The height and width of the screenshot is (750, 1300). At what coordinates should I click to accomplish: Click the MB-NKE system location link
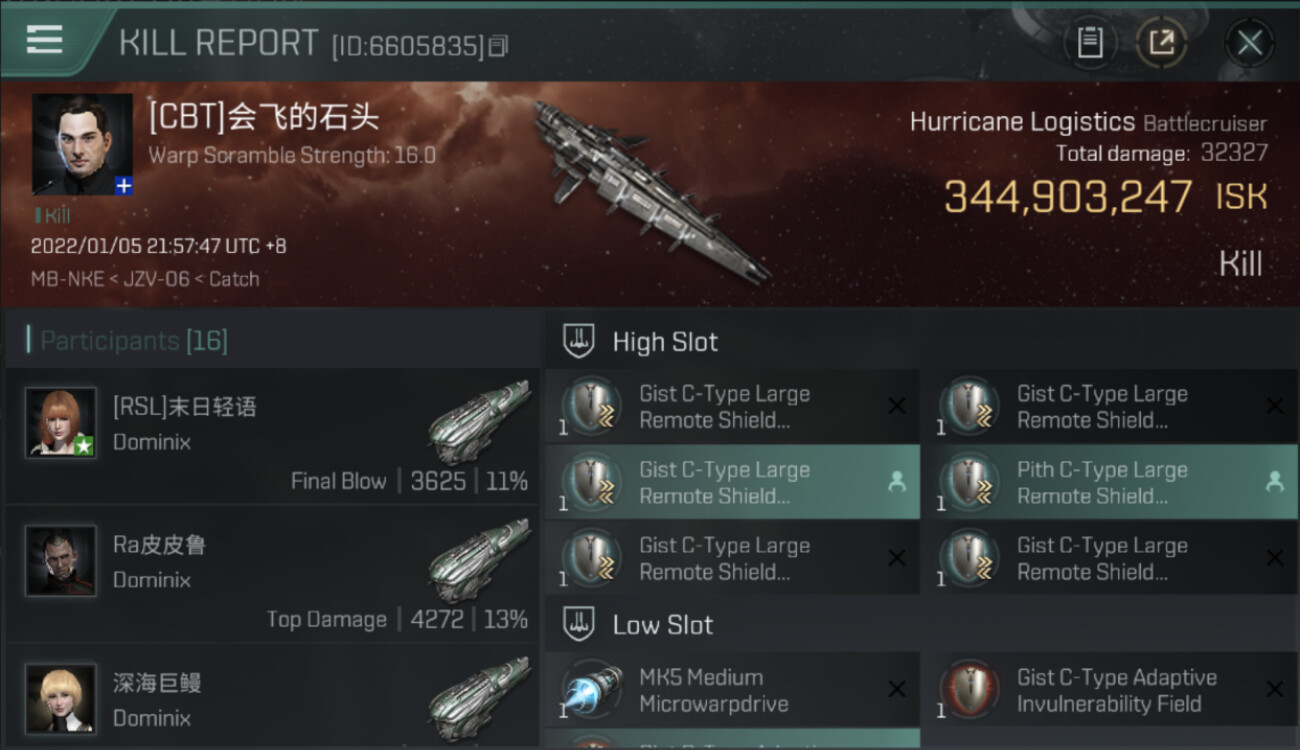(x=67, y=279)
